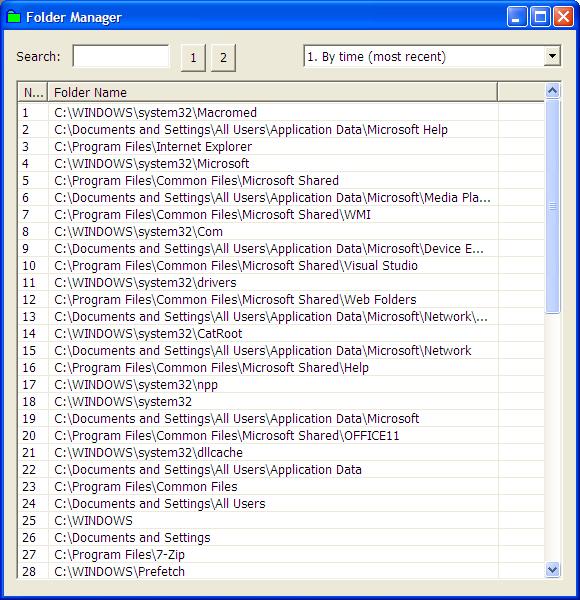Click the scrollbar down arrow
Screen dimensions: 580x600
(552, 569)
